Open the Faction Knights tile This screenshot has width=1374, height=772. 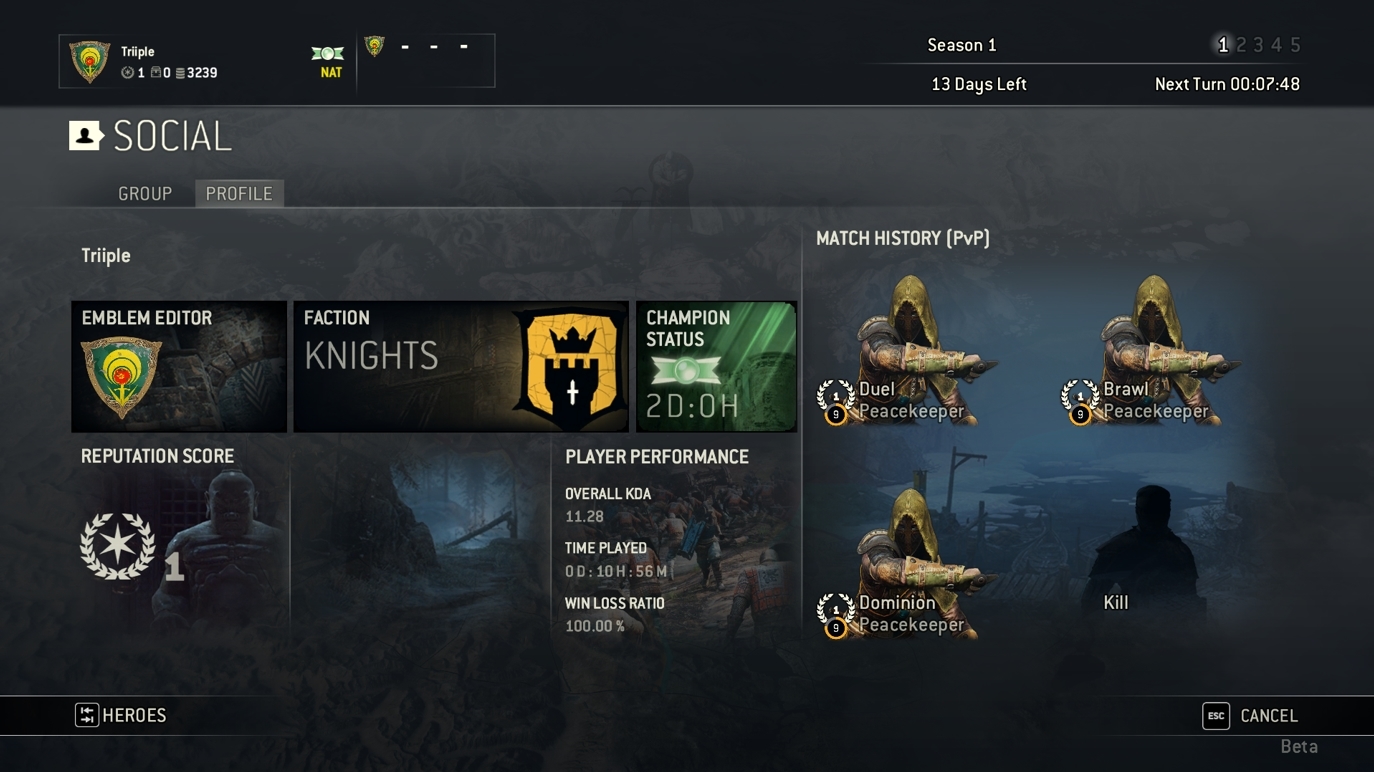click(461, 366)
